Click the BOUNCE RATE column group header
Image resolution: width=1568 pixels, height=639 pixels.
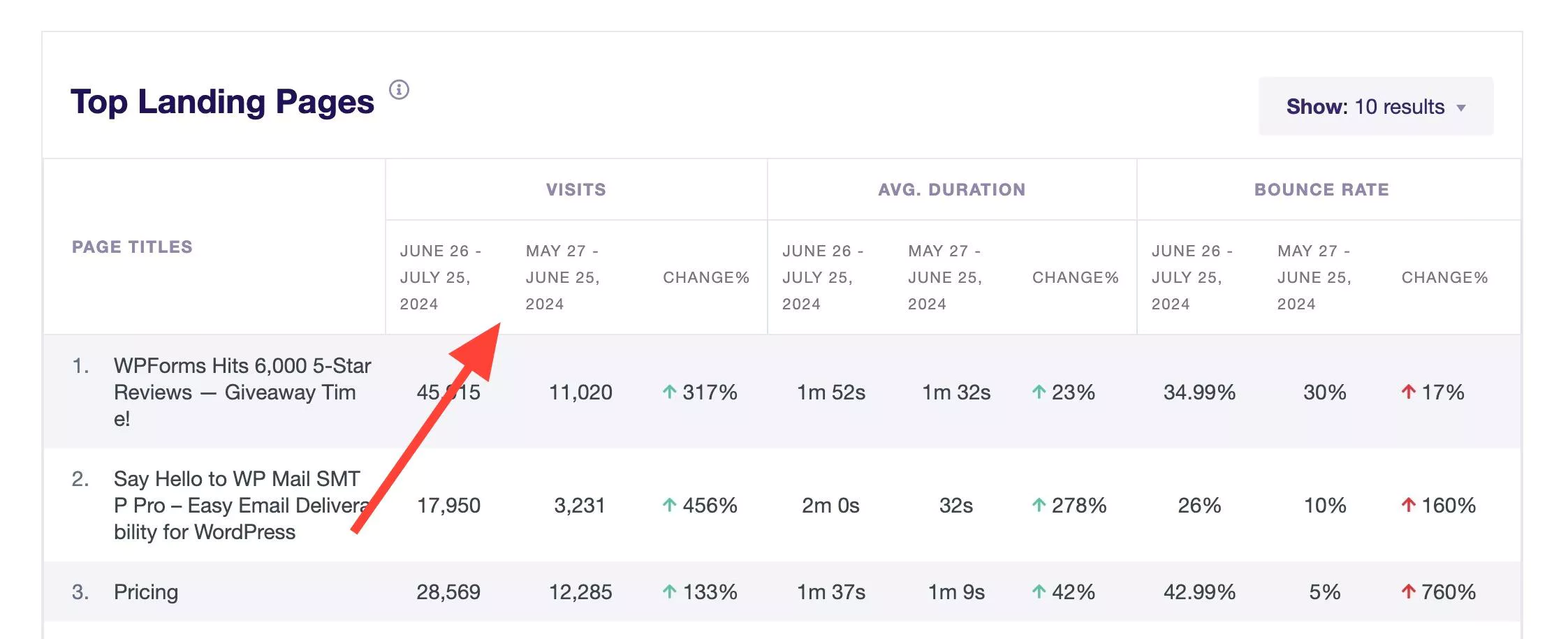pyautogui.click(x=1321, y=189)
